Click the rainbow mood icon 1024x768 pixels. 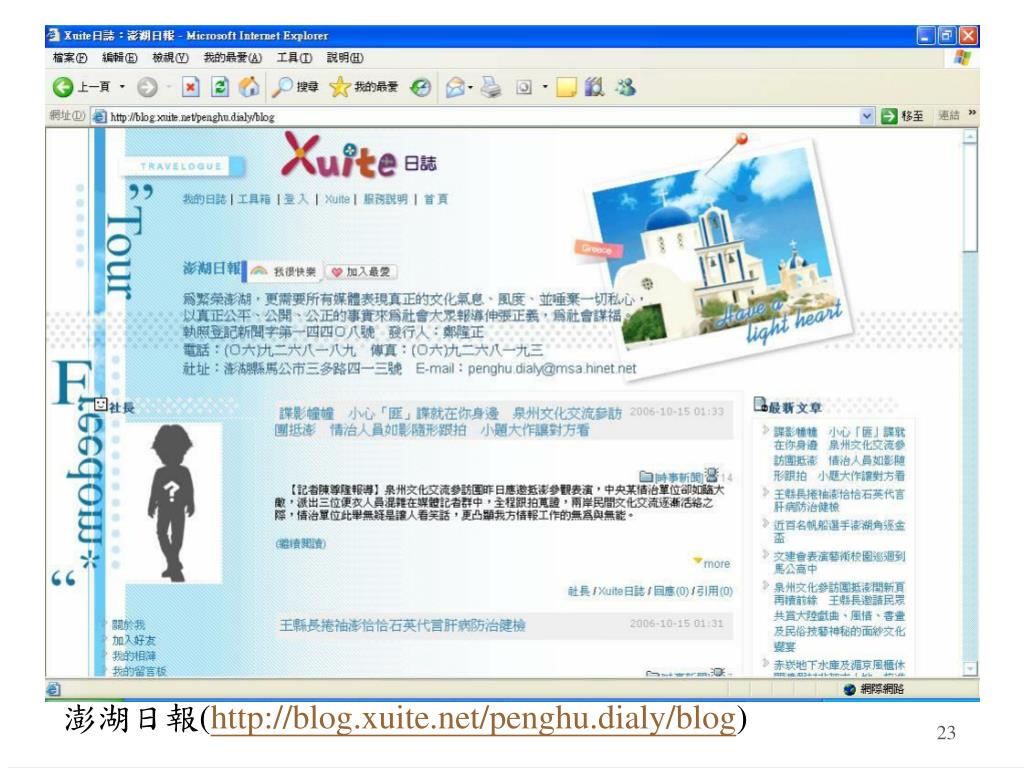click(x=259, y=271)
